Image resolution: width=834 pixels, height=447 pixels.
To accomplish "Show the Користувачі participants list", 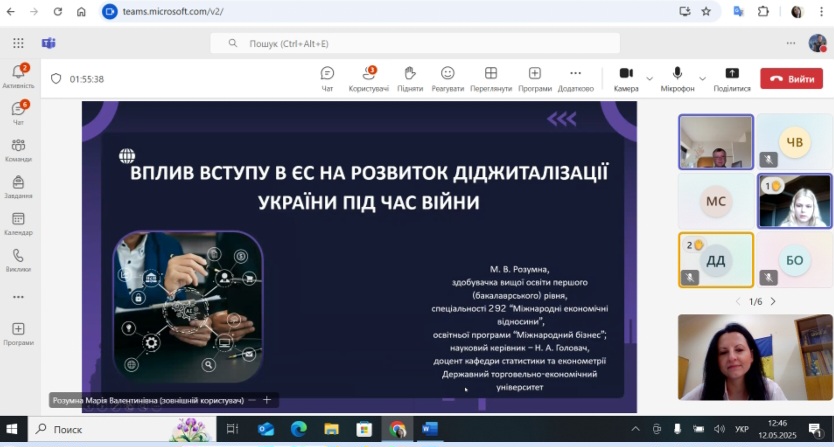I will [x=368, y=78].
